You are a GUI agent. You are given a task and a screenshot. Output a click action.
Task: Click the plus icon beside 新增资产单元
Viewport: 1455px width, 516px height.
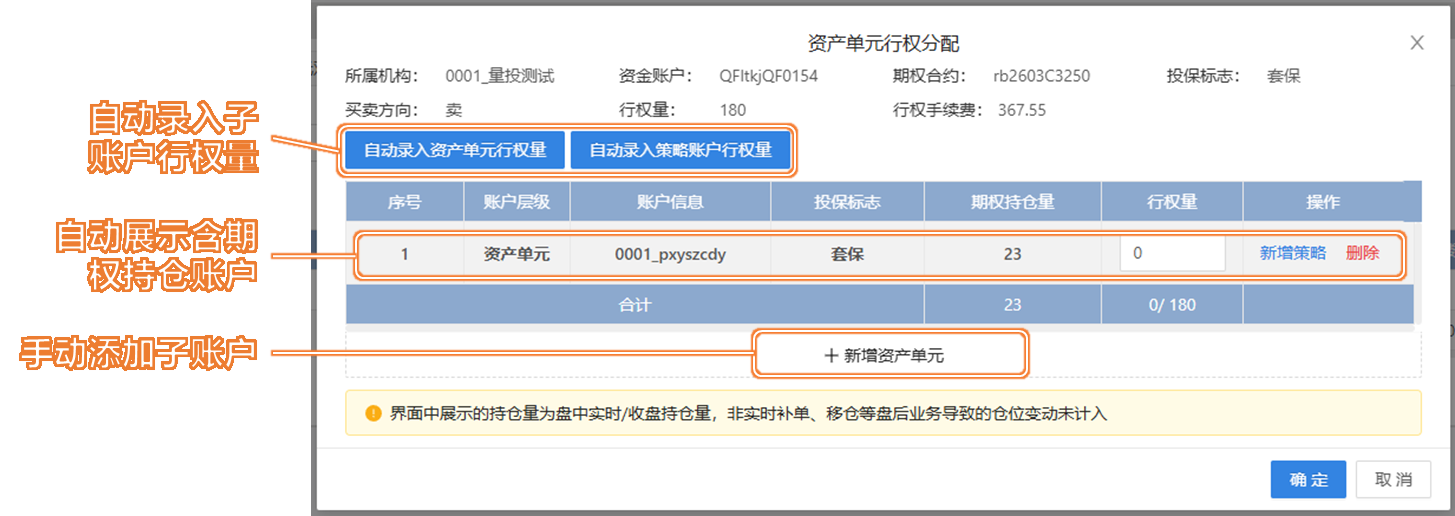[830, 355]
